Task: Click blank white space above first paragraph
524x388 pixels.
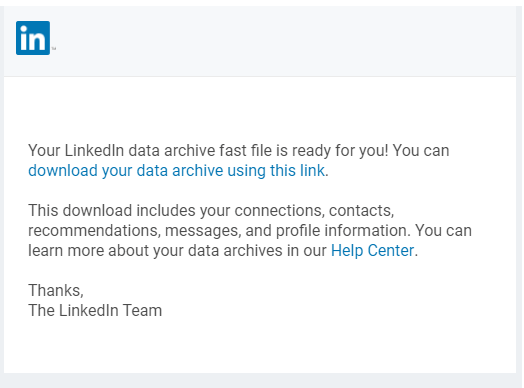Action: tap(260, 107)
